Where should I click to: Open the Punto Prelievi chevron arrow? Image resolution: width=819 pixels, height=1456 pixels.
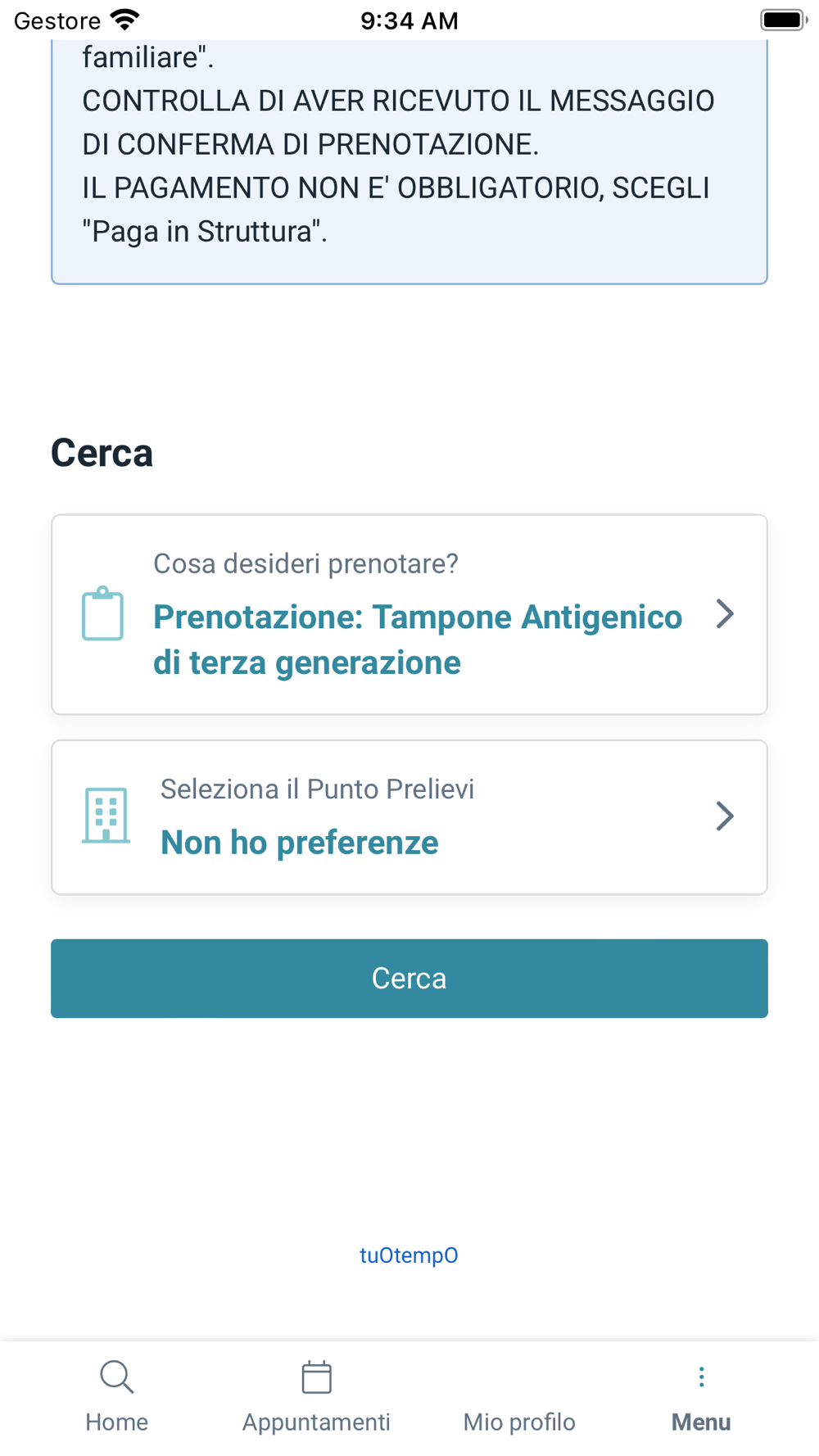724,816
